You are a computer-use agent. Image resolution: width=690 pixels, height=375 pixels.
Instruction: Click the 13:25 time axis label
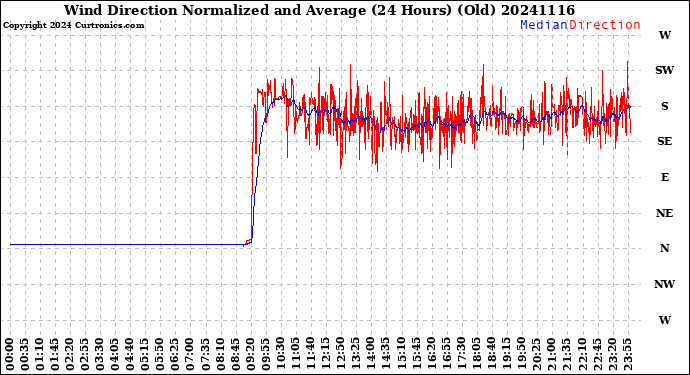coord(356,354)
